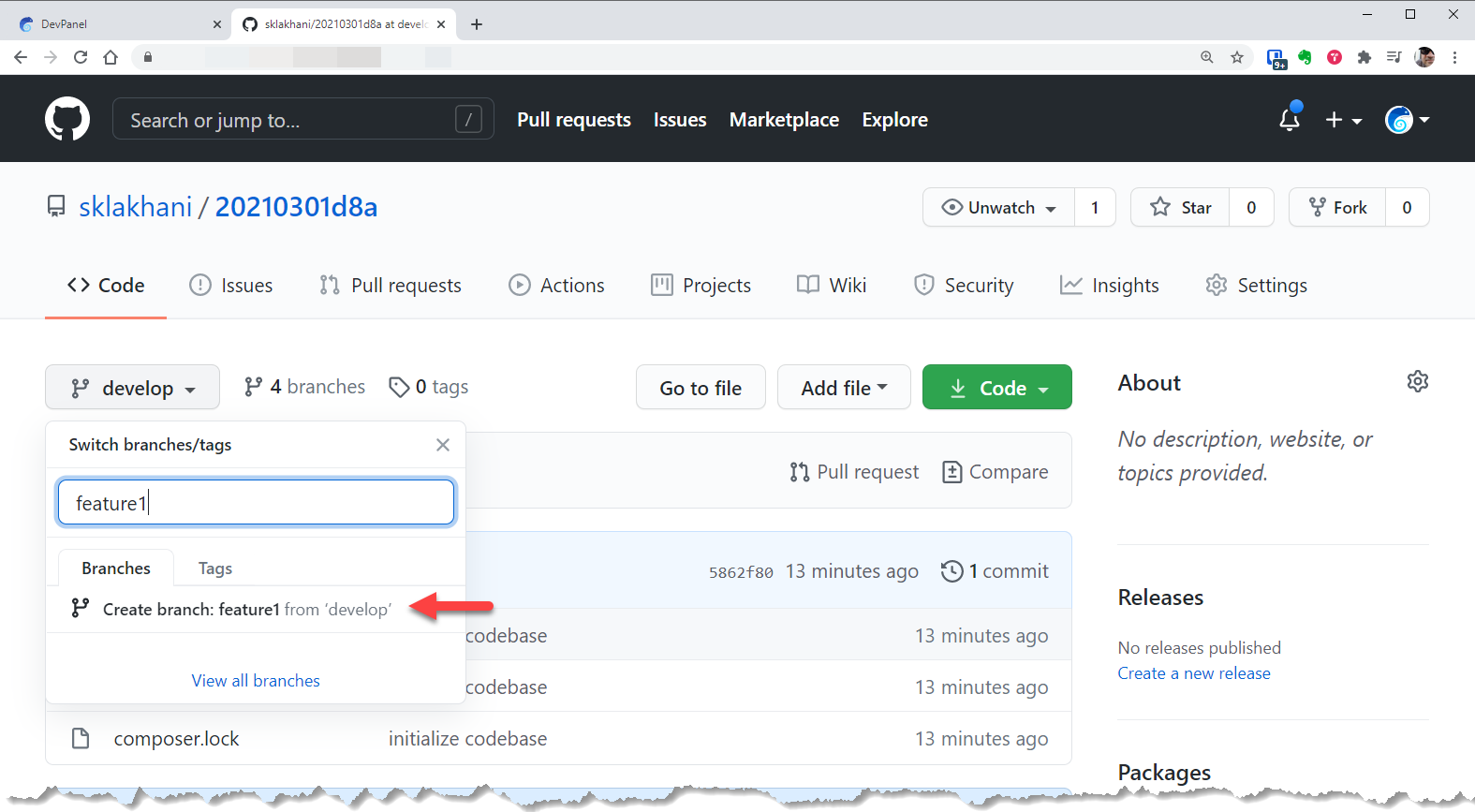Click the GitHub Octocat logo

(67, 120)
